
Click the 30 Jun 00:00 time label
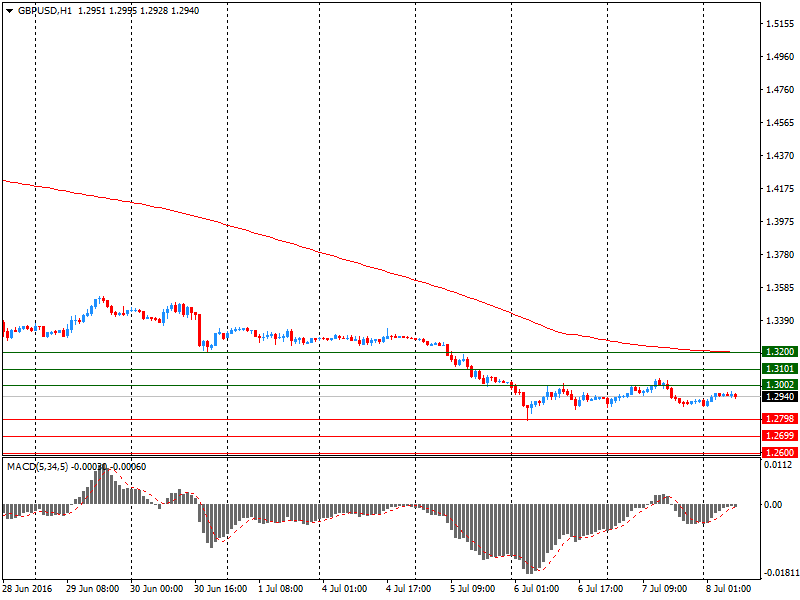coord(157,589)
